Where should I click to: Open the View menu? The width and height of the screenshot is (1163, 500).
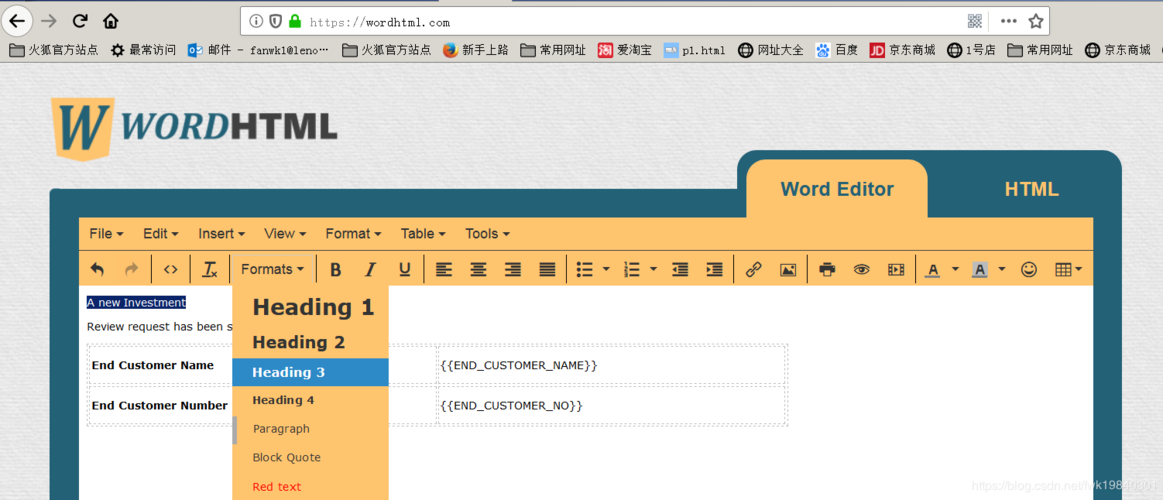(x=285, y=234)
